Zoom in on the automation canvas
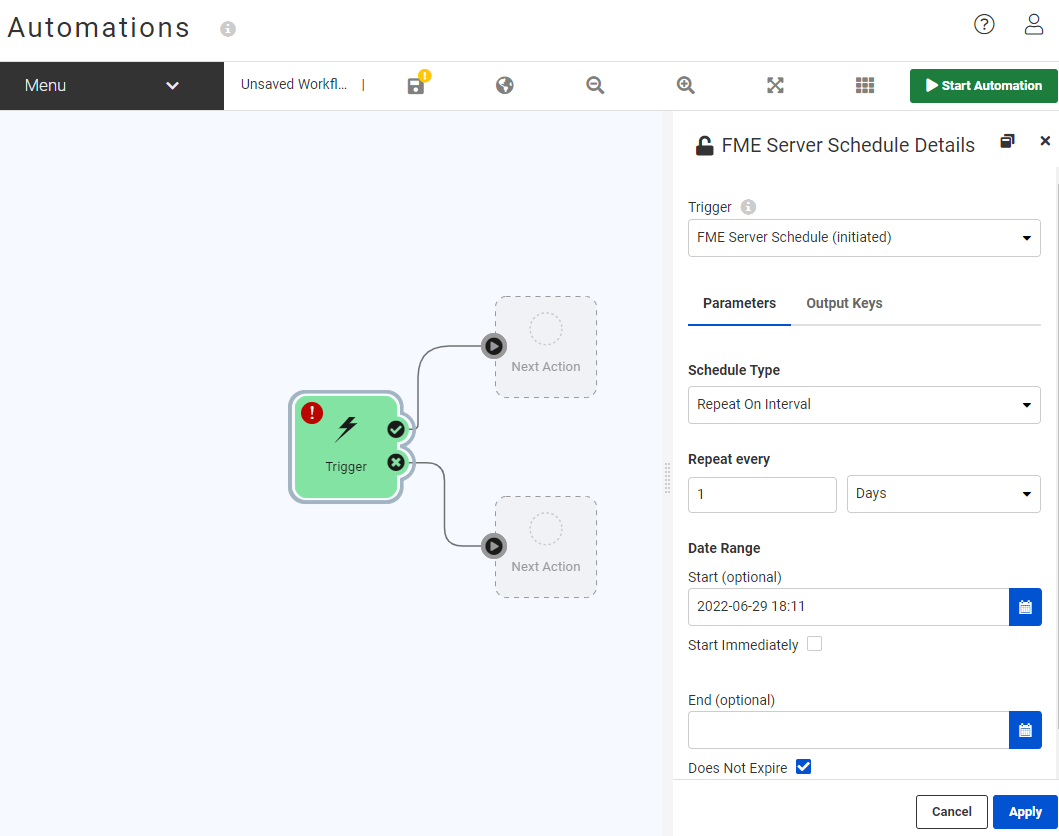This screenshot has width=1059, height=836. 685,86
